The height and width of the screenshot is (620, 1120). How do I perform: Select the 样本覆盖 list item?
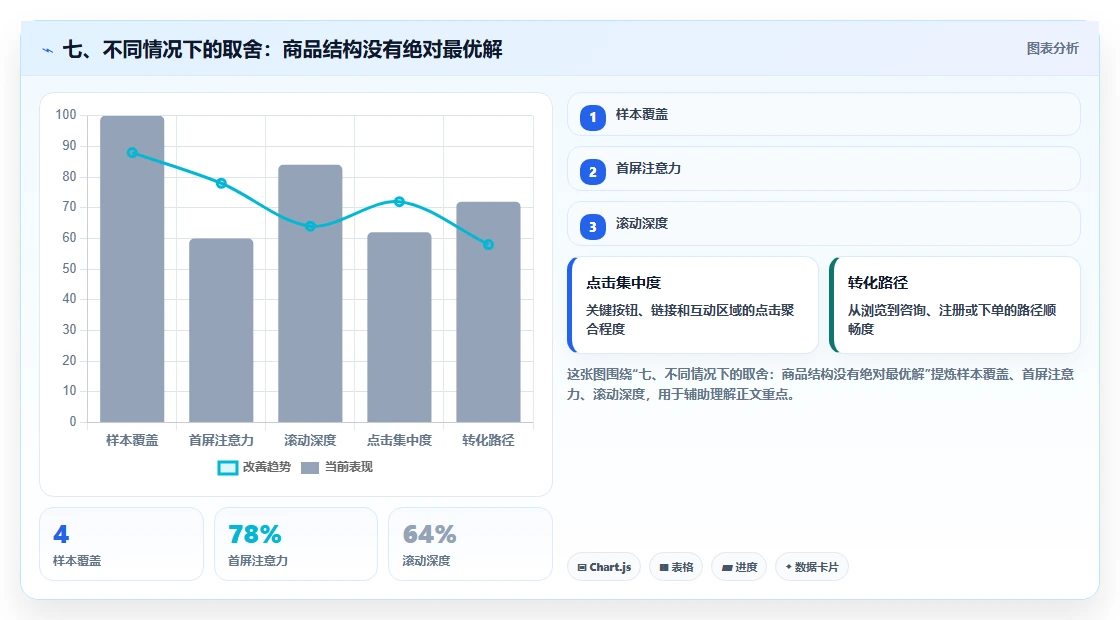[824, 114]
